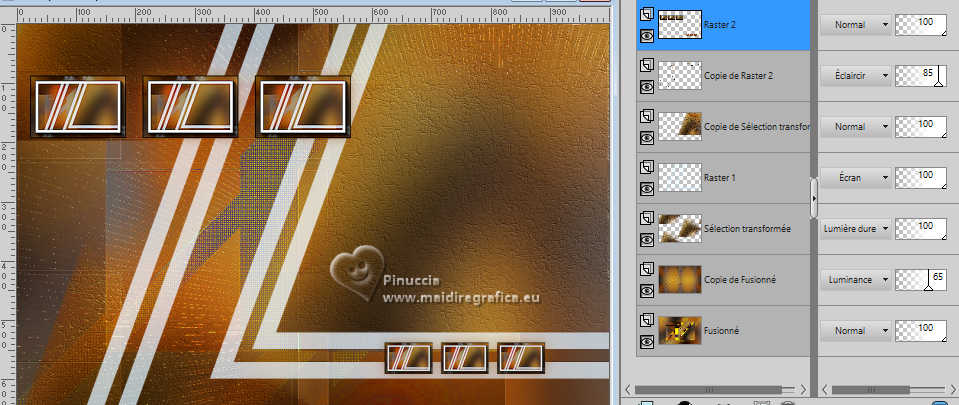
Task: Click opacity field of Sélection transformée layer
Action: [920, 229]
